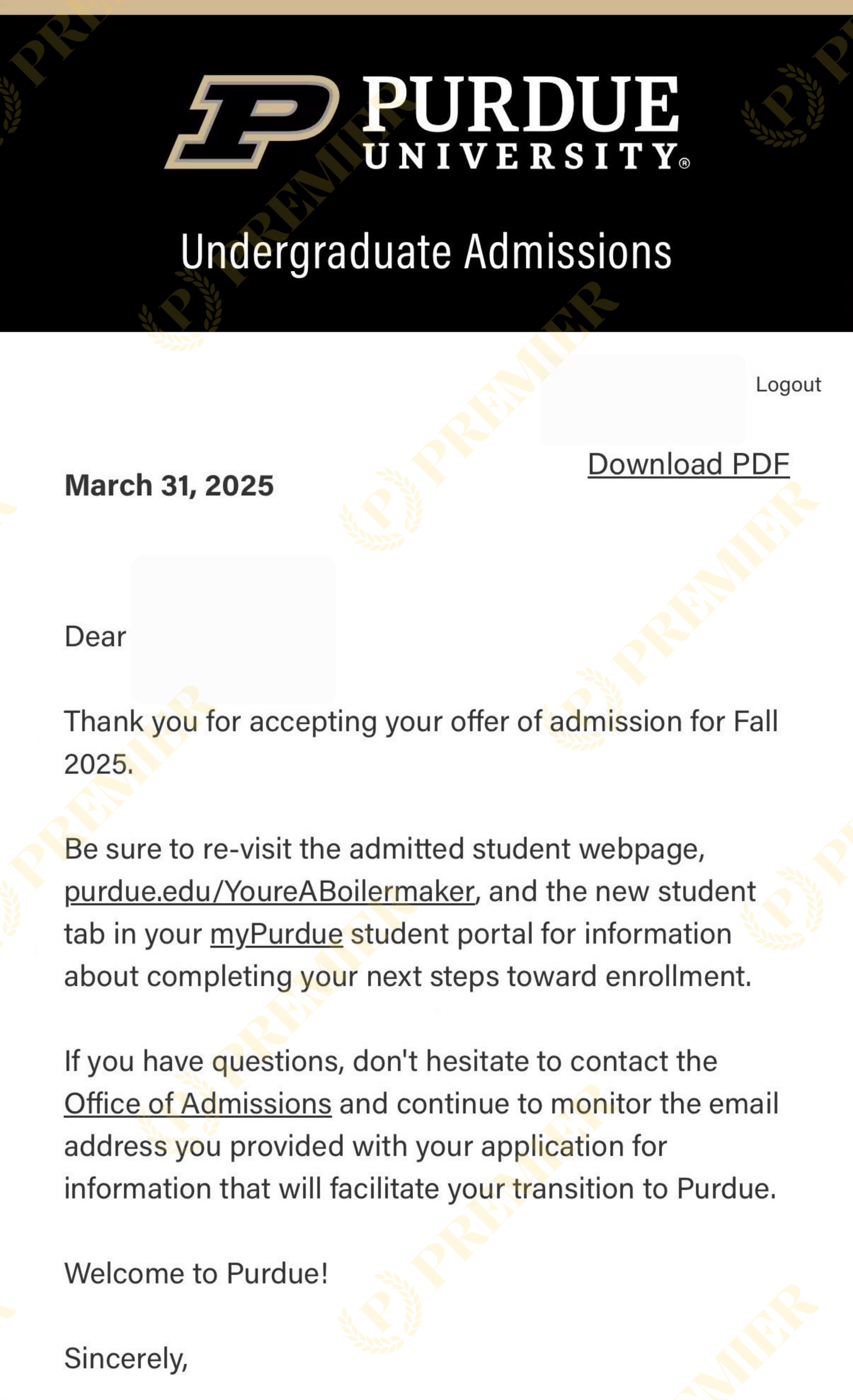The height and width of the screenshot is (1400, 853).
Task: Follow the Office of Admissions link
Action: [198, 1104]
